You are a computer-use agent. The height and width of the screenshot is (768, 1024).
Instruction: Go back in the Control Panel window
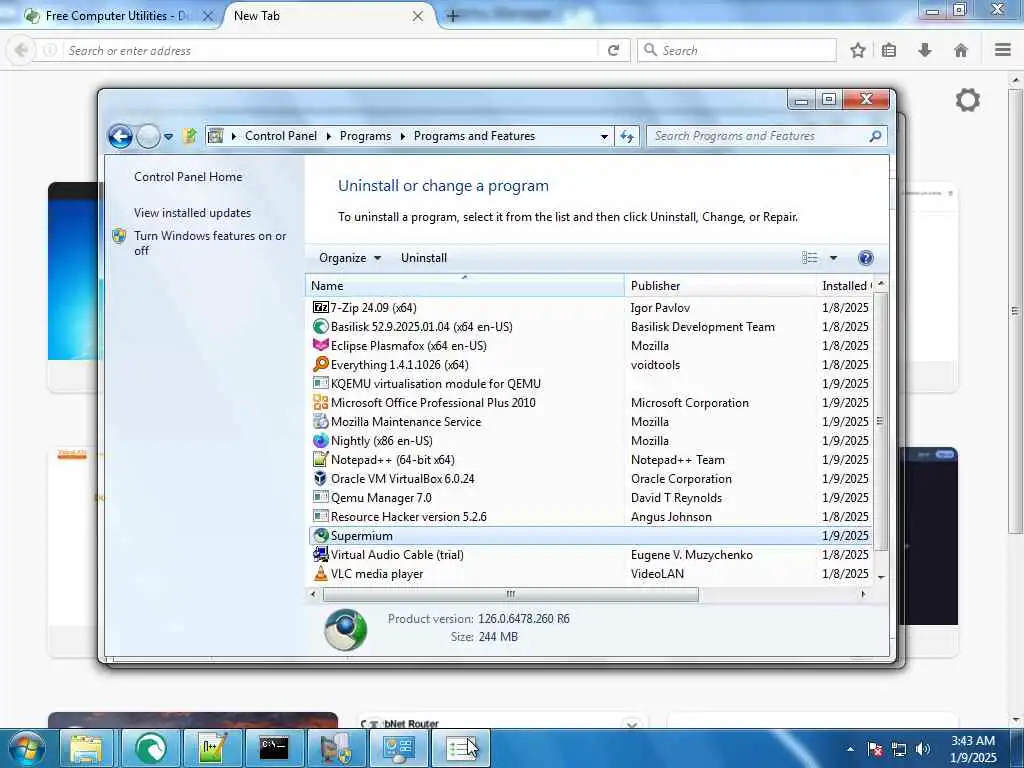121,136
